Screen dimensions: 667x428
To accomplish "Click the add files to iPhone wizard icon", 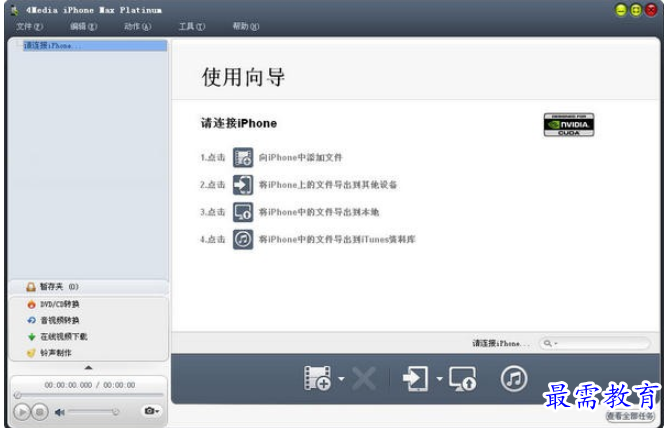I will (243, 157).
